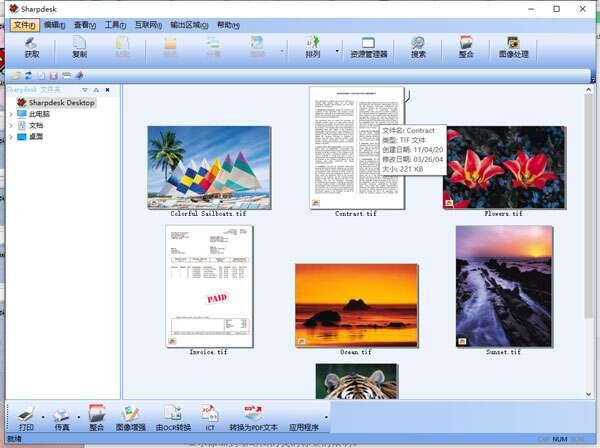Screen dimensions: 600x448
Task: Expand the 桌面 tree node
Action: click(10, 137)
